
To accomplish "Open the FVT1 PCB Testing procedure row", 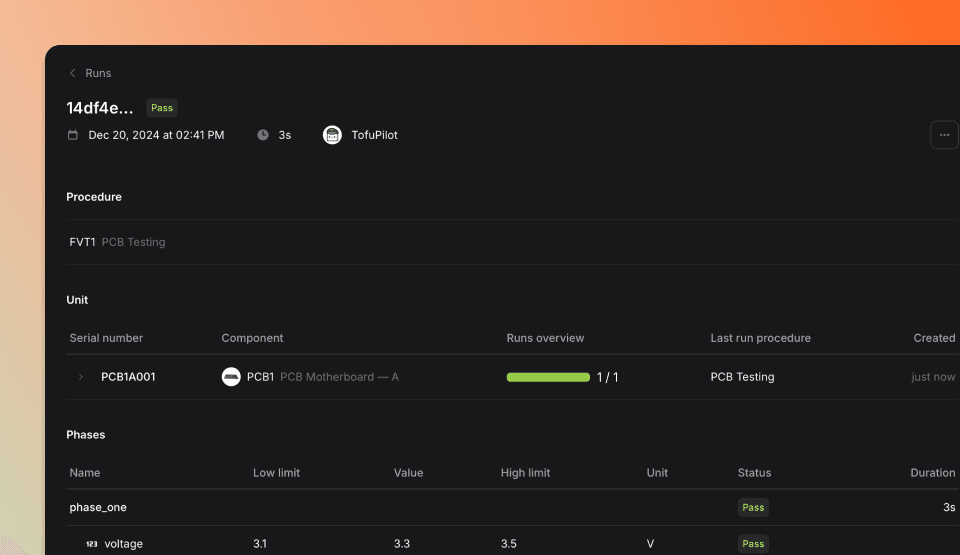I will click(513, 242).
